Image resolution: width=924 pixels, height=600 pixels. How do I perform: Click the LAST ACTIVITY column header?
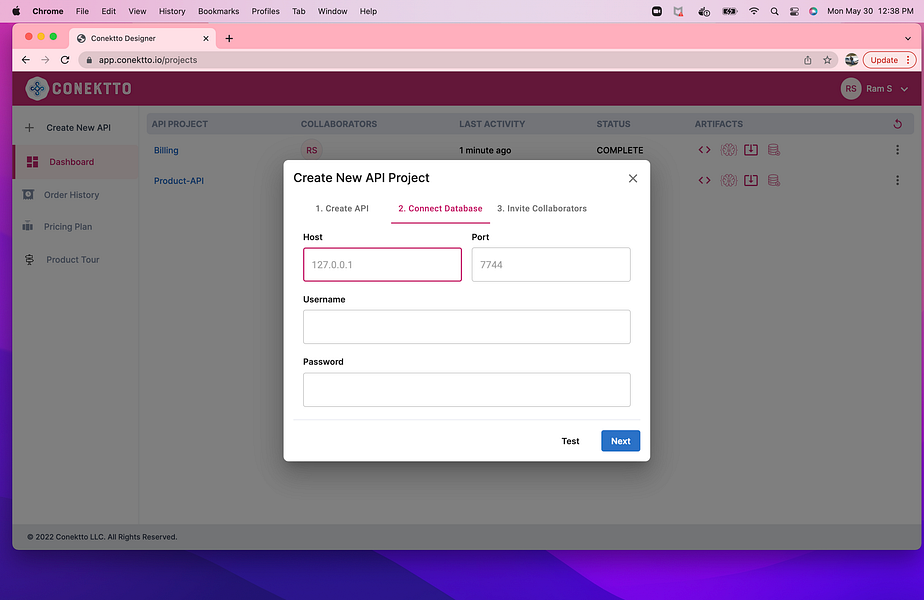pos(492,124)
